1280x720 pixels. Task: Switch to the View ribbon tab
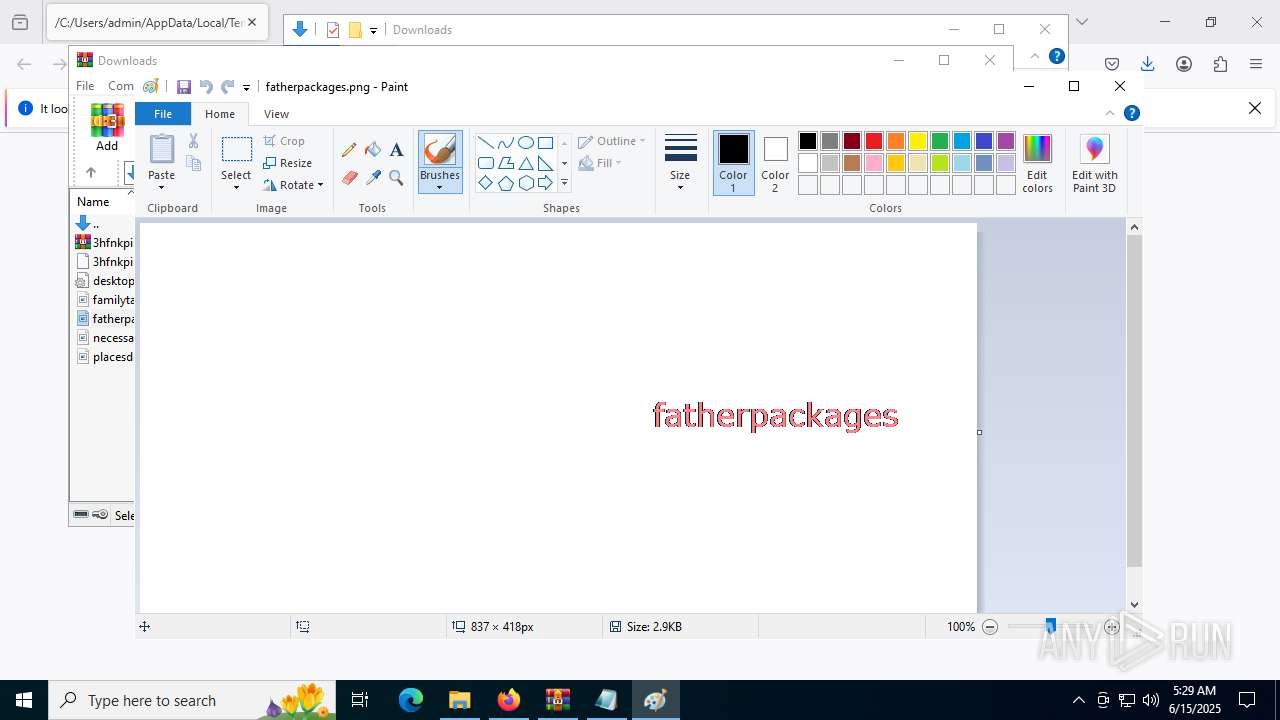(277, 114)
